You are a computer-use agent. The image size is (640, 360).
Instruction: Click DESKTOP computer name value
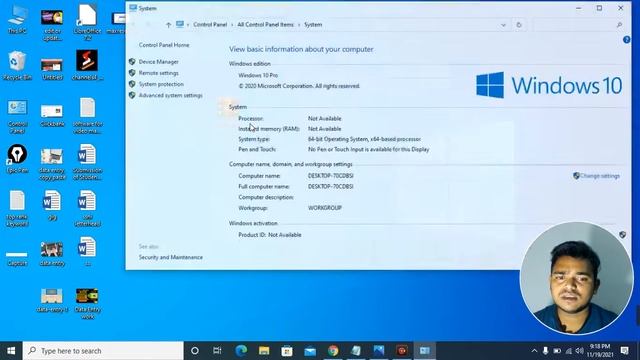(x=331, y=176)
